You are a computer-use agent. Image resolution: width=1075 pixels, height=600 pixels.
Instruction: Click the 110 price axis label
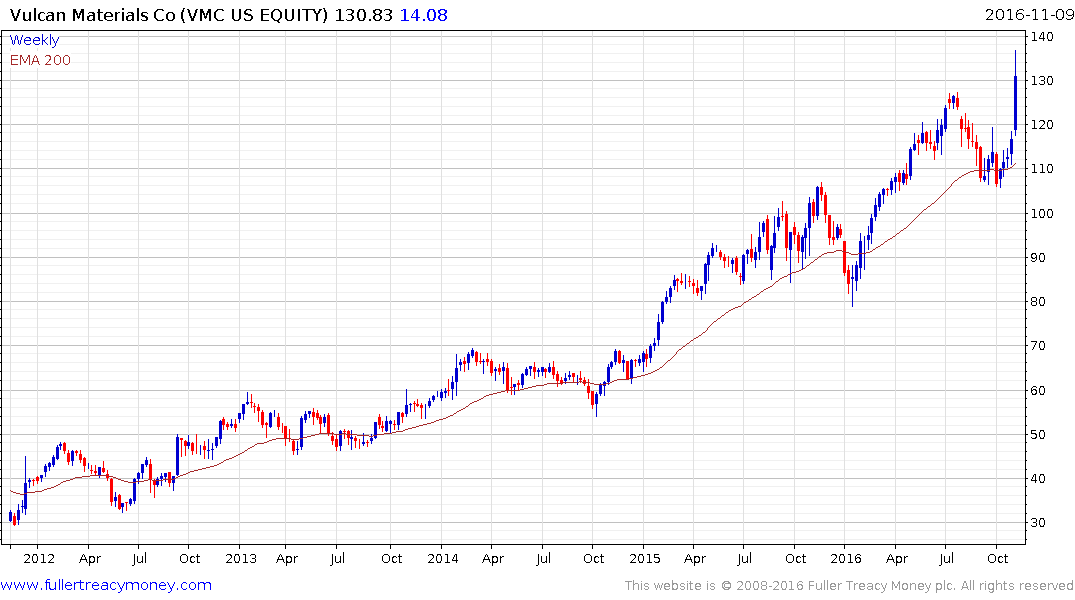pos(1042,169)
